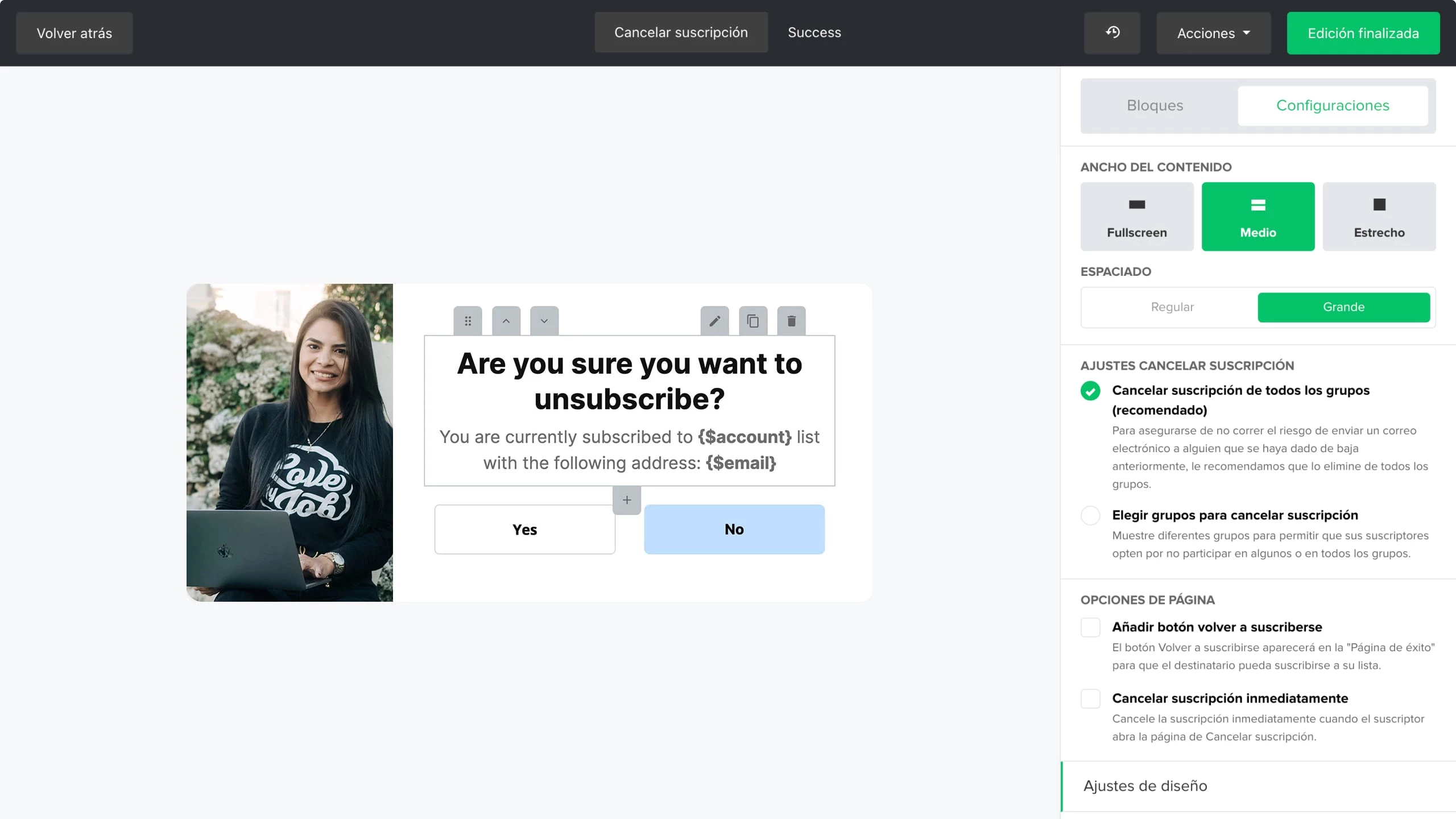This screenshot has height=819, width=1456.
Task: Click the plus icon to add block
Action: (x=627, y=500)
